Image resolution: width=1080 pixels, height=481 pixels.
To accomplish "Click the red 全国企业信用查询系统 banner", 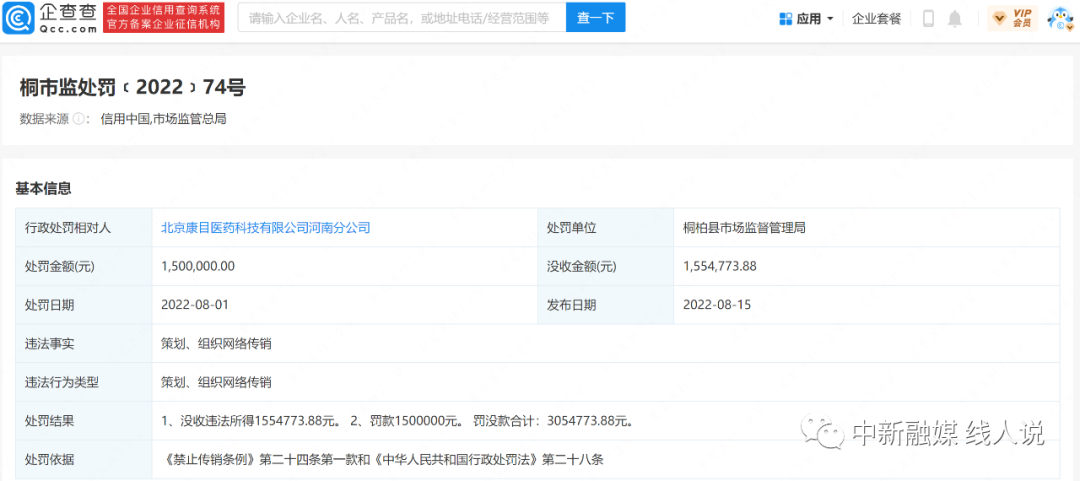I will (x=164, y=18).
